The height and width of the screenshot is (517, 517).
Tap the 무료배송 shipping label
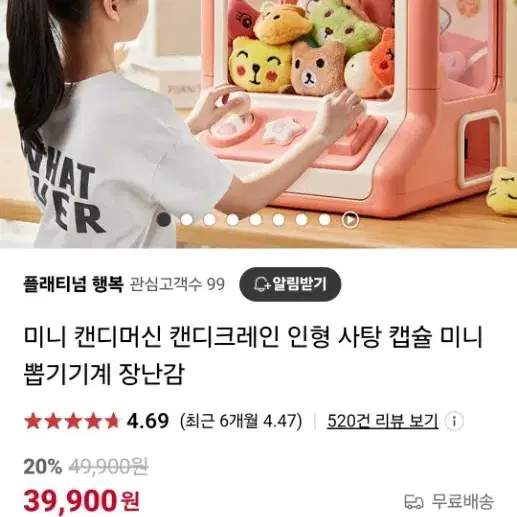tap(463, 501)
